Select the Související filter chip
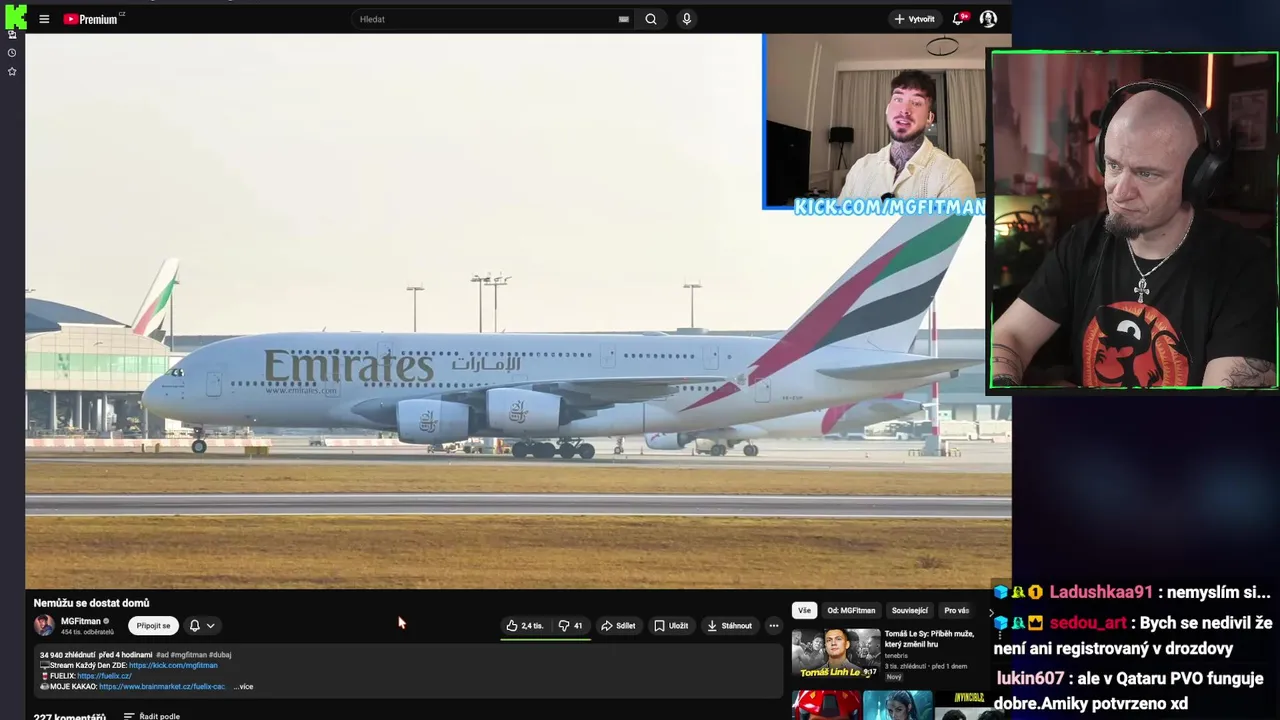 click(910, 610)
